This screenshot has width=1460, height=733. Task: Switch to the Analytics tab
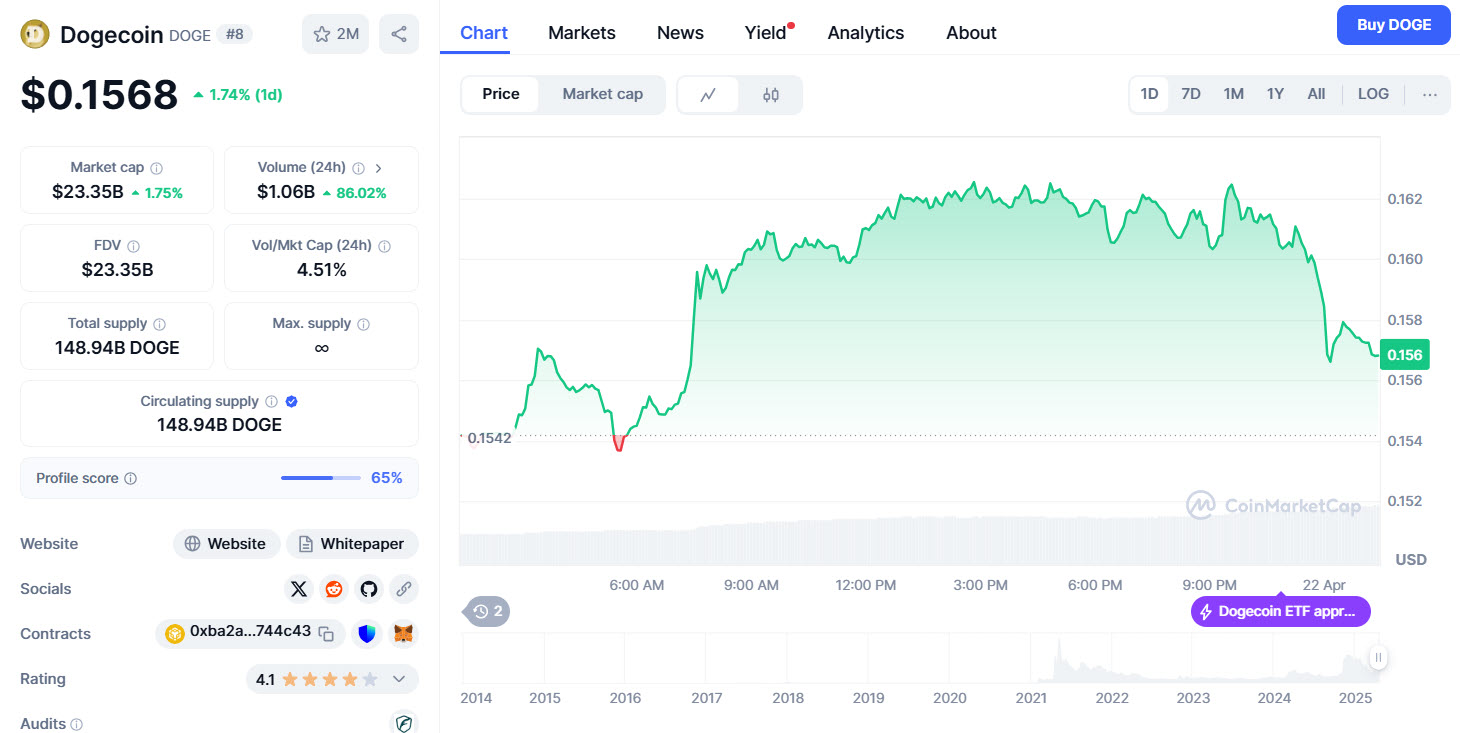click(x=866, y=33)
